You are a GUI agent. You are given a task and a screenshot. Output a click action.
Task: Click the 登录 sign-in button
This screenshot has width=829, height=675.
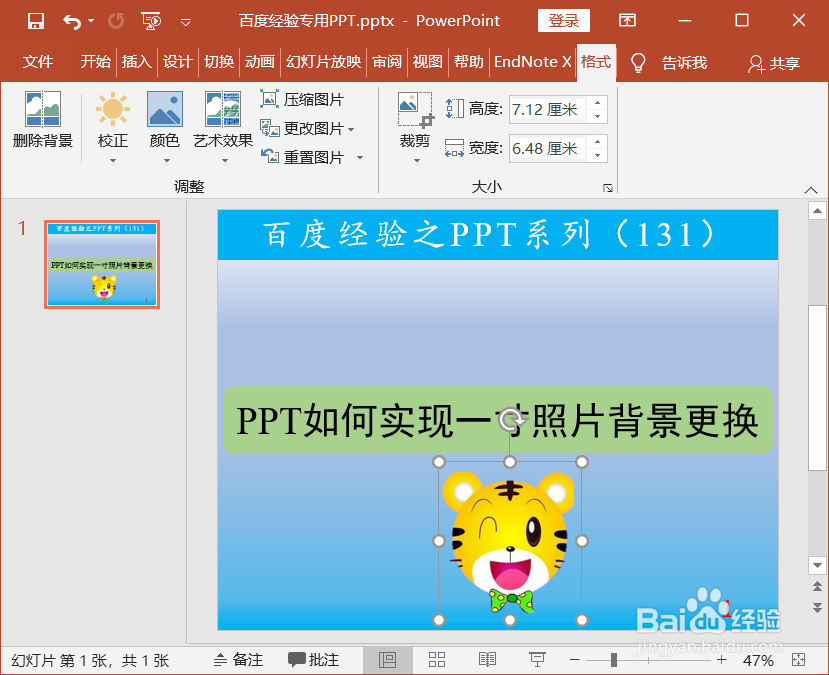(x=564, y=21)
